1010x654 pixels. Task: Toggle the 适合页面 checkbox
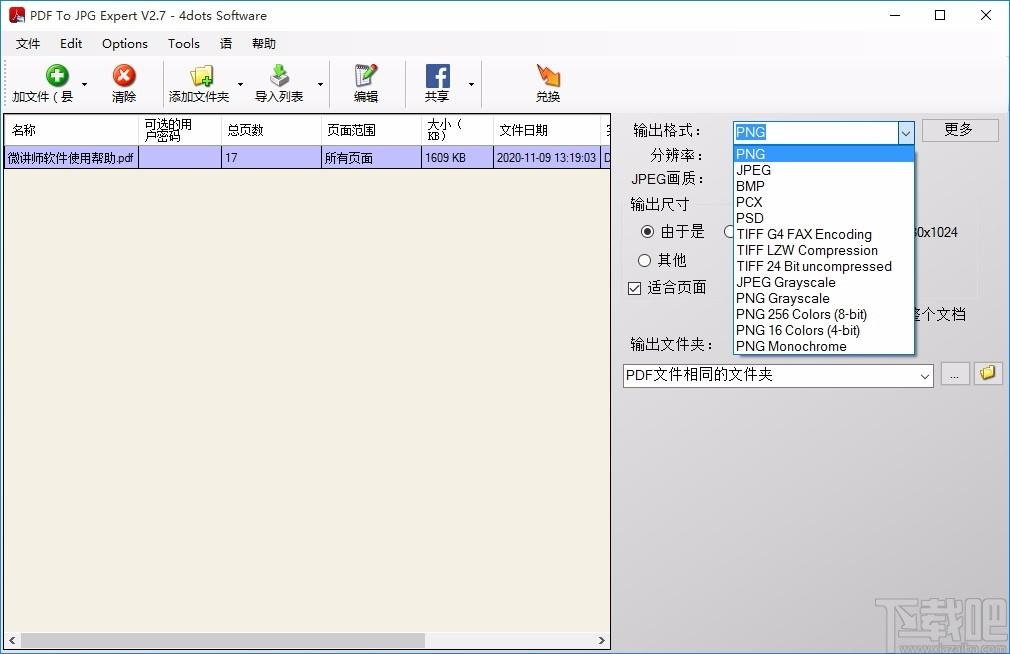coord(634,288)
